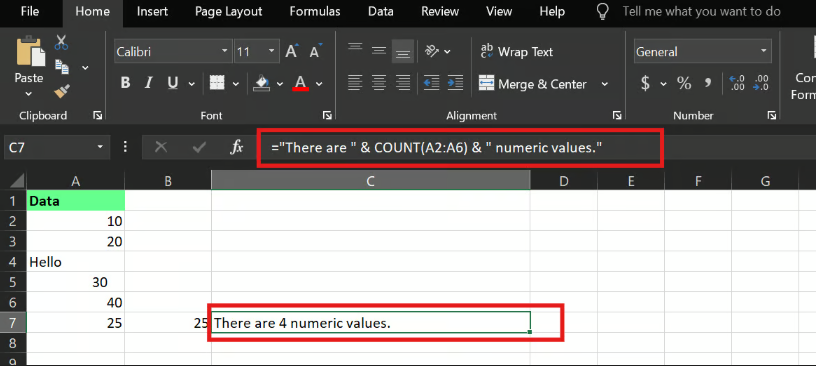
Task: Apply comma style
Action: point(708,83)
